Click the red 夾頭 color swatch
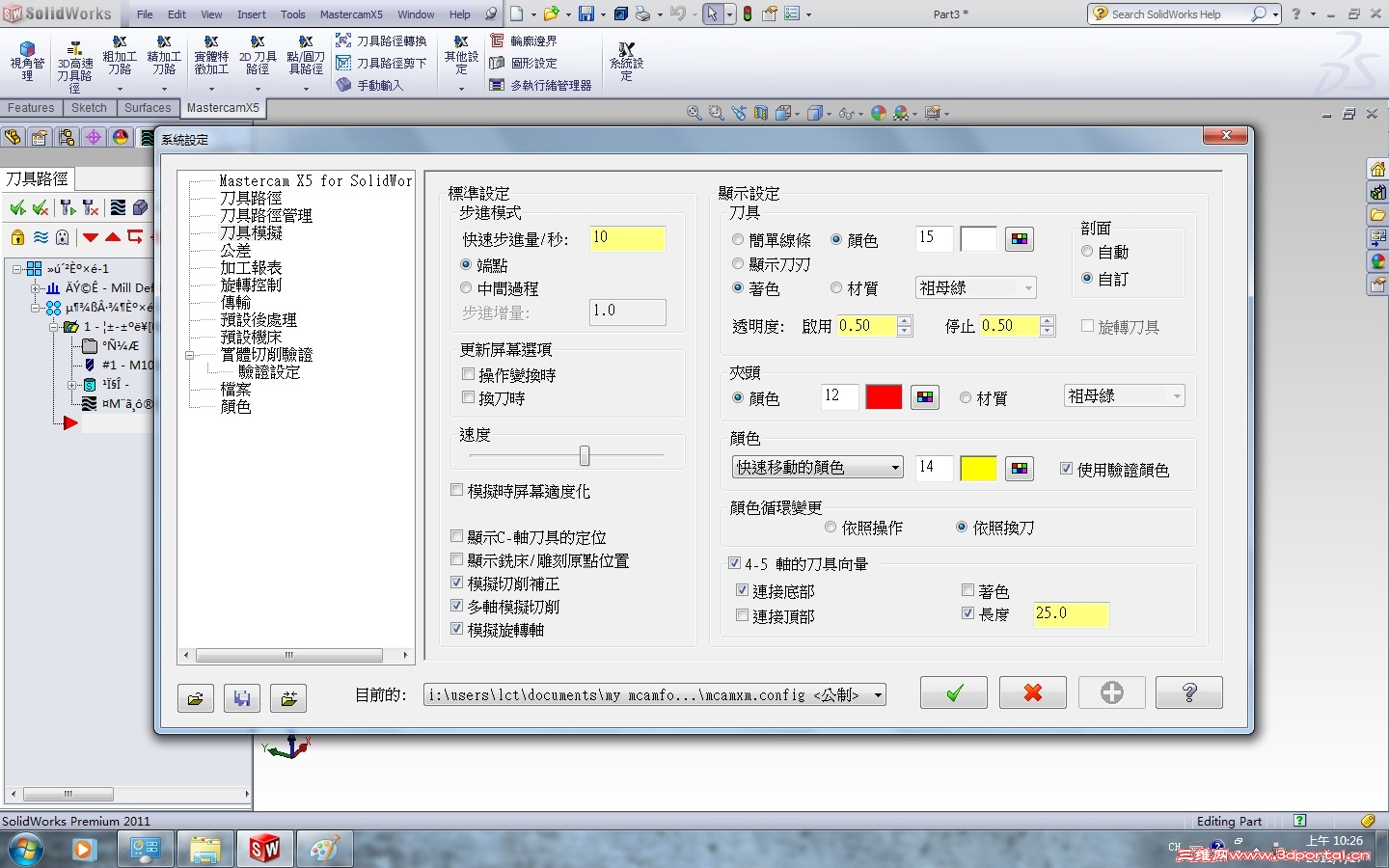 [884, 397]
